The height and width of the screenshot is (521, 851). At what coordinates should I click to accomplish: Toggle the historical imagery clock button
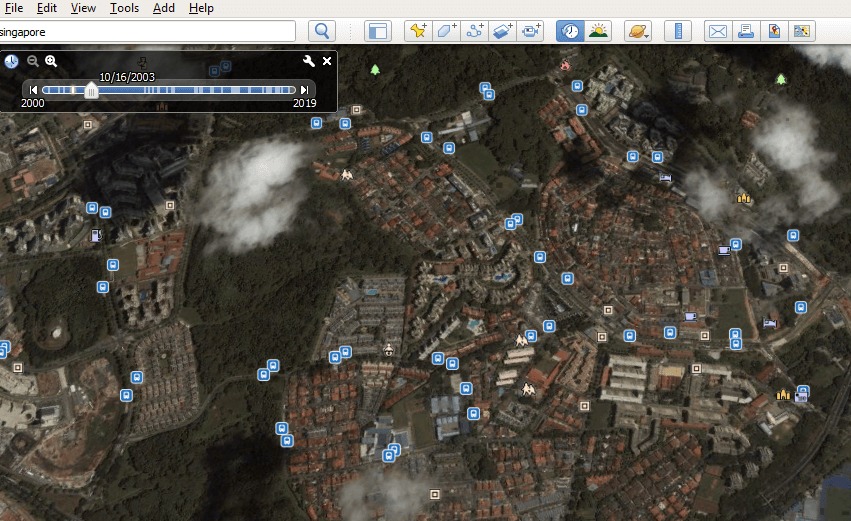(570, 31)
